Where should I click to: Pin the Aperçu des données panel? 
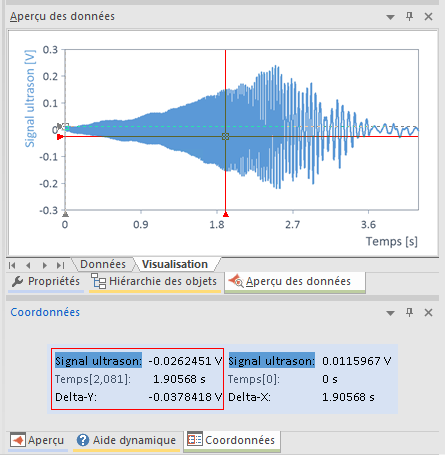[x=409, y=16]
